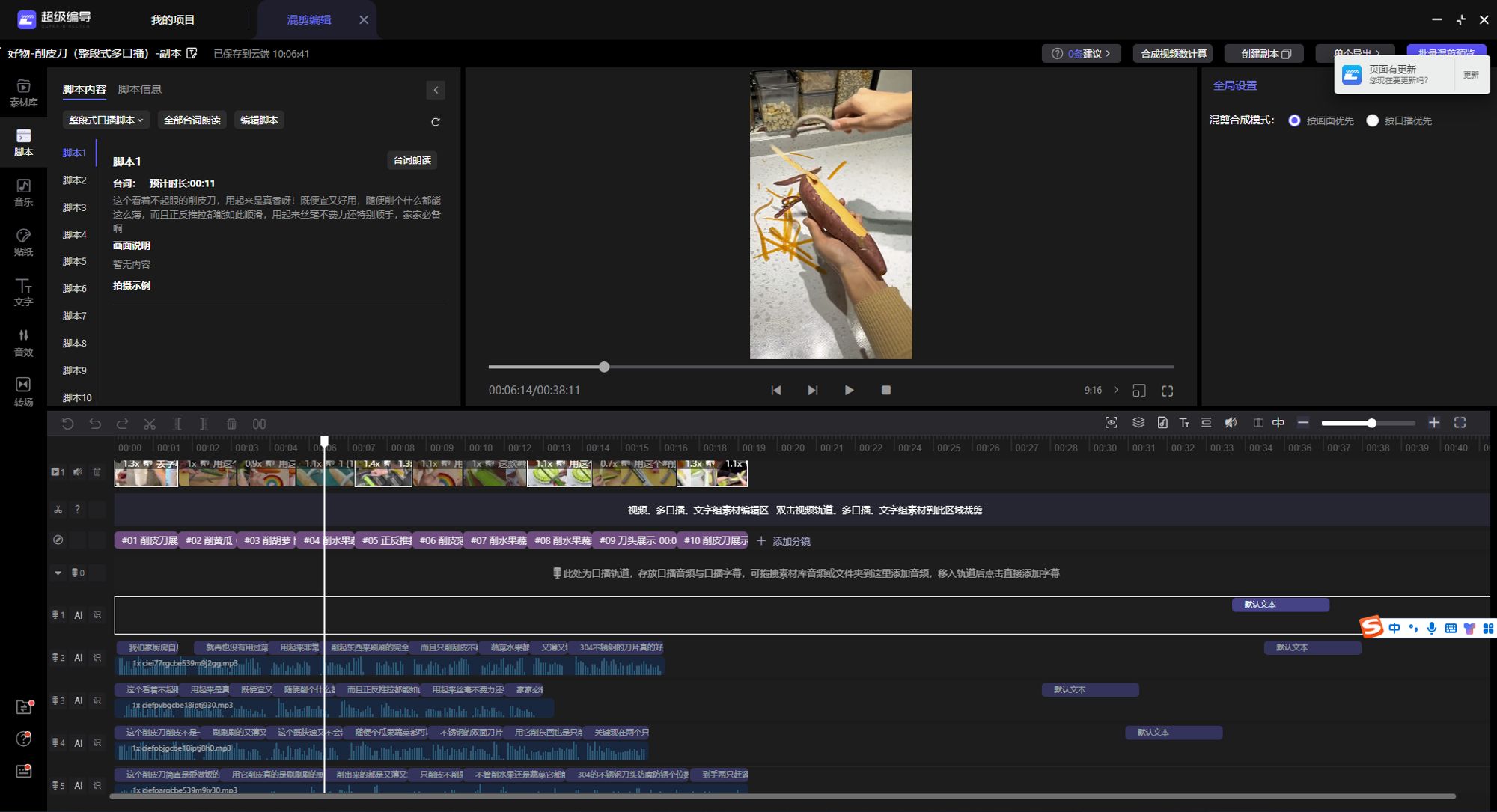Play the video preview

(x=849, y=391)
